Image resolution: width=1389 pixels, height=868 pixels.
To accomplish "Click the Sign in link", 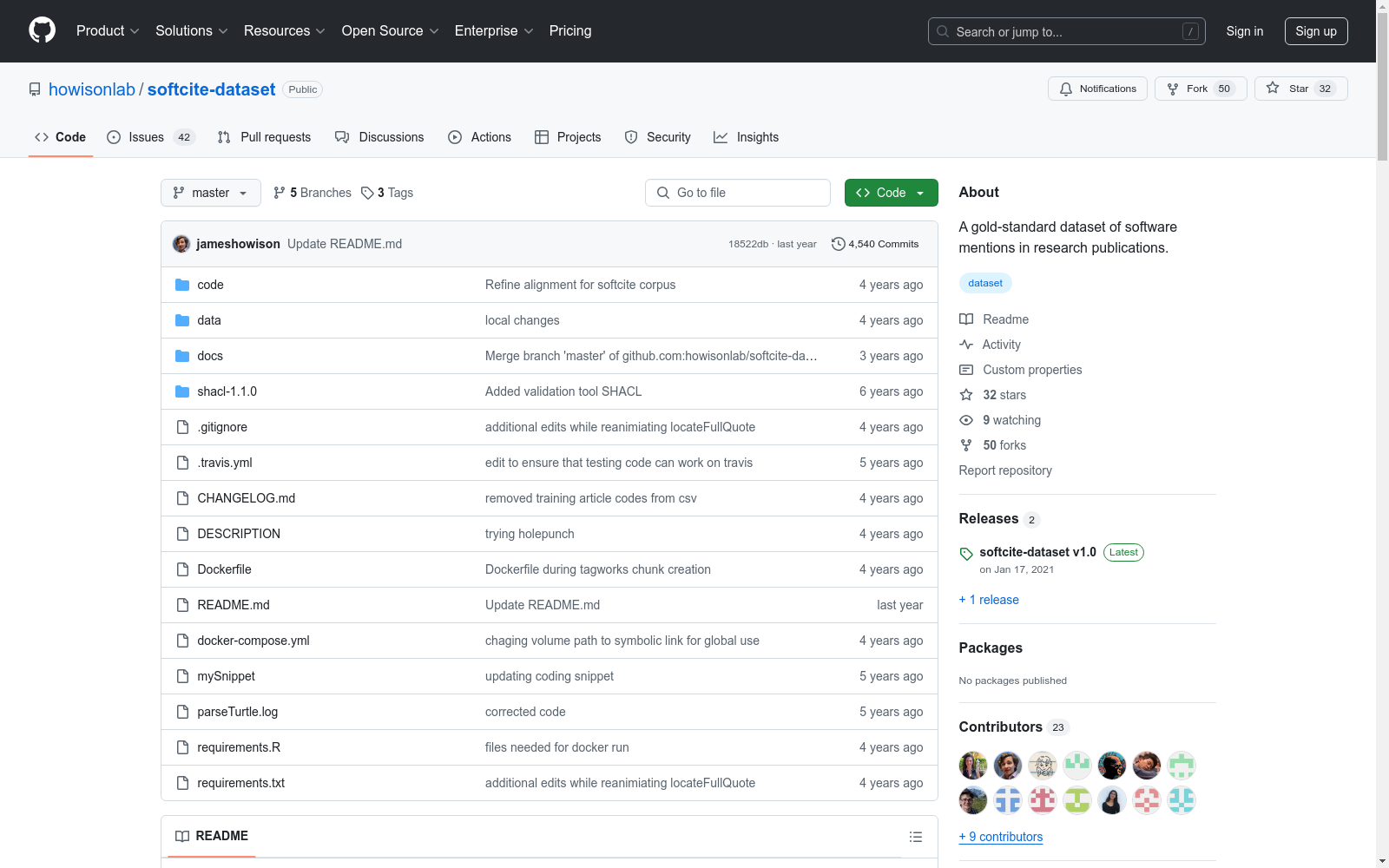I will click(1245, 31).
